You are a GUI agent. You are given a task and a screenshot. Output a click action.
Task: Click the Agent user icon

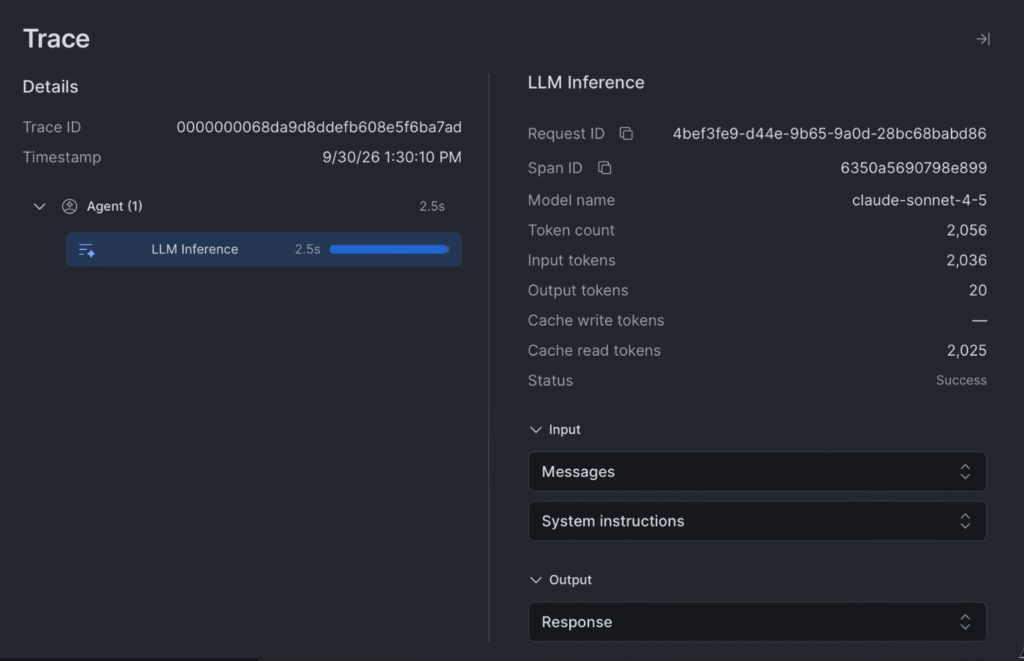point(69,206)
